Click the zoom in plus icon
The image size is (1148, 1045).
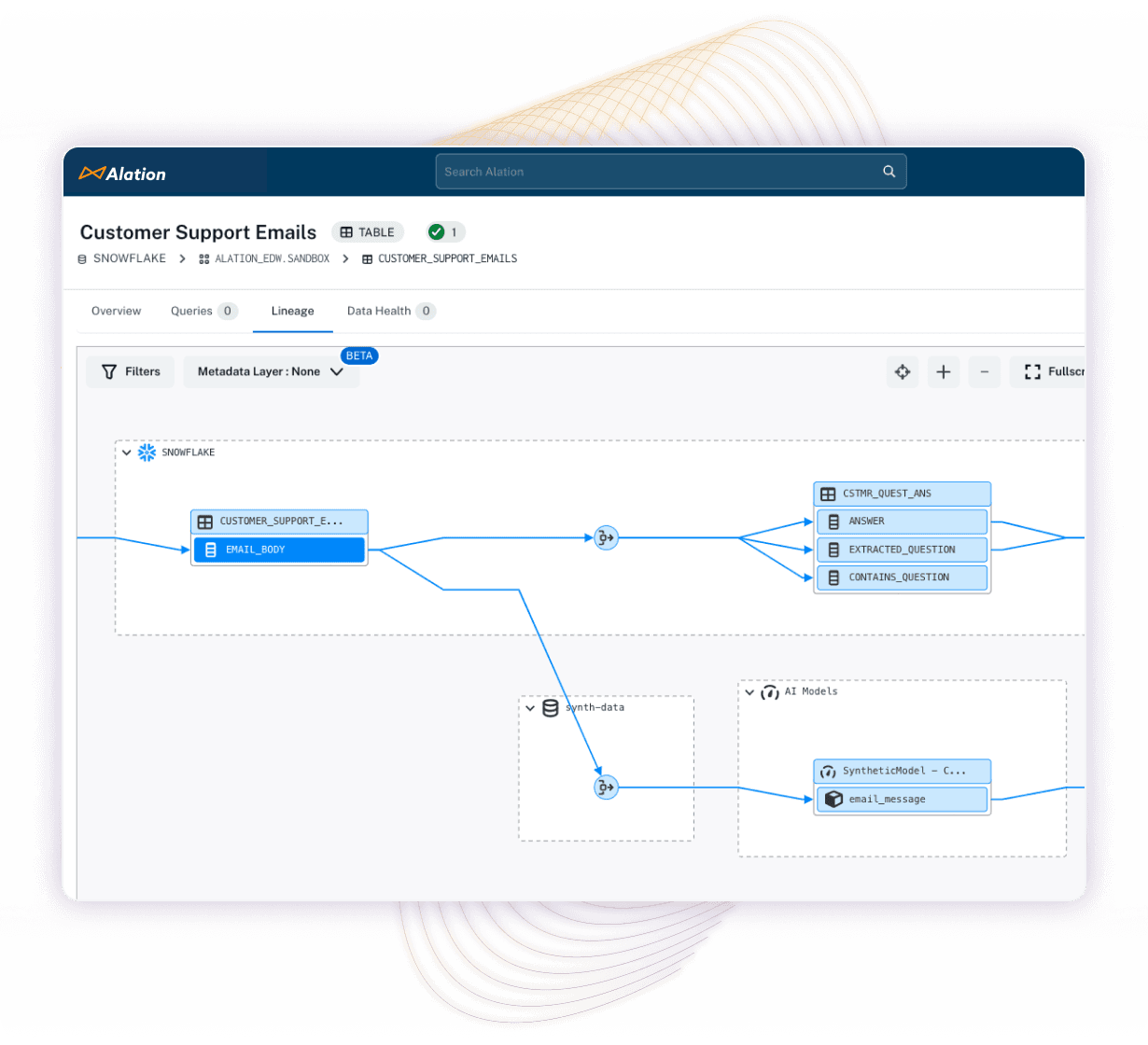943,371
